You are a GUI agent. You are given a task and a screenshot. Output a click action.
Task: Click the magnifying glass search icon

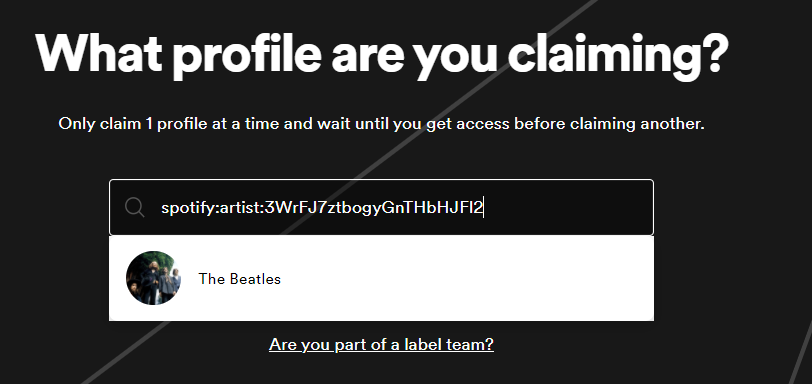[135, 208]
